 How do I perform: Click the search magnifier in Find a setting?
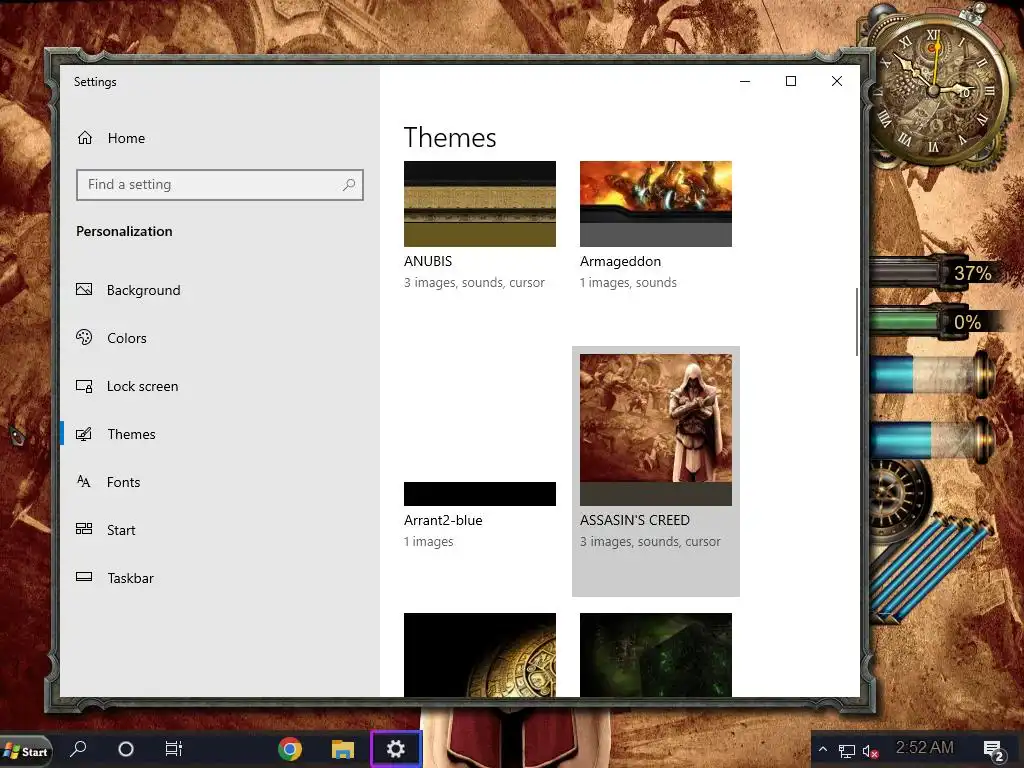pyautogui.click(x=349, y=185)
